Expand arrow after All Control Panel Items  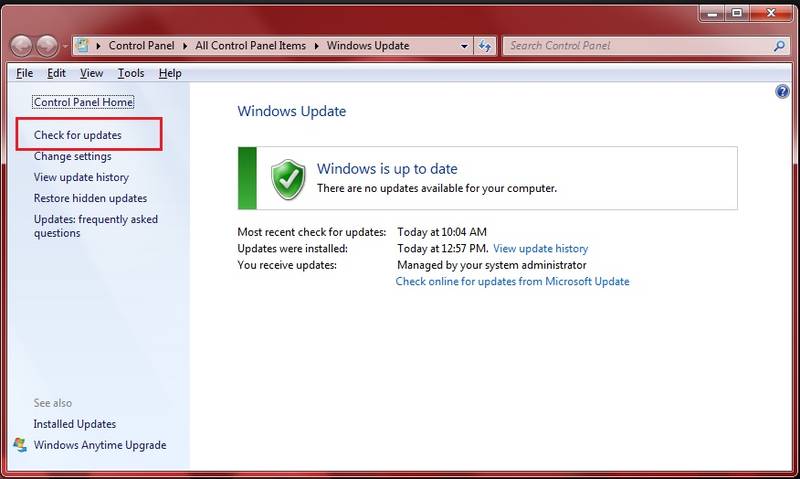click(316, 46)
